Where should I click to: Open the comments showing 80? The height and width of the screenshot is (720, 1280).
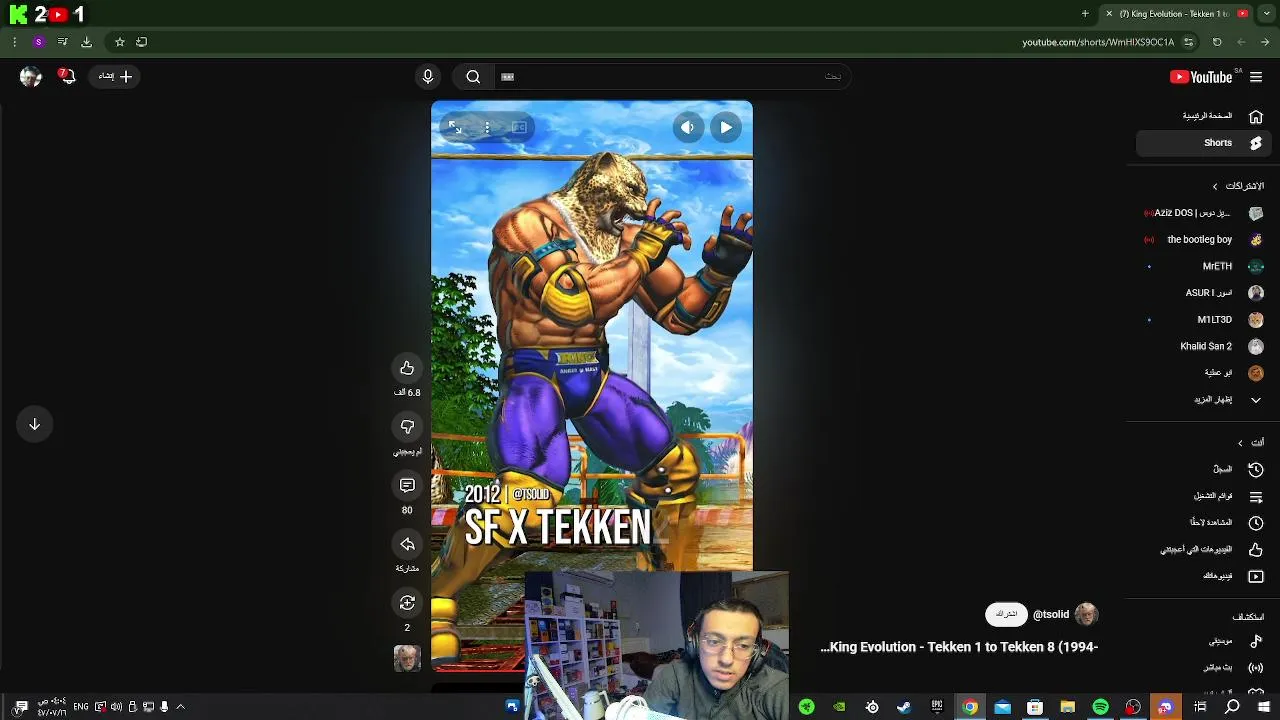pyautogui.click(x=407, y=486)
